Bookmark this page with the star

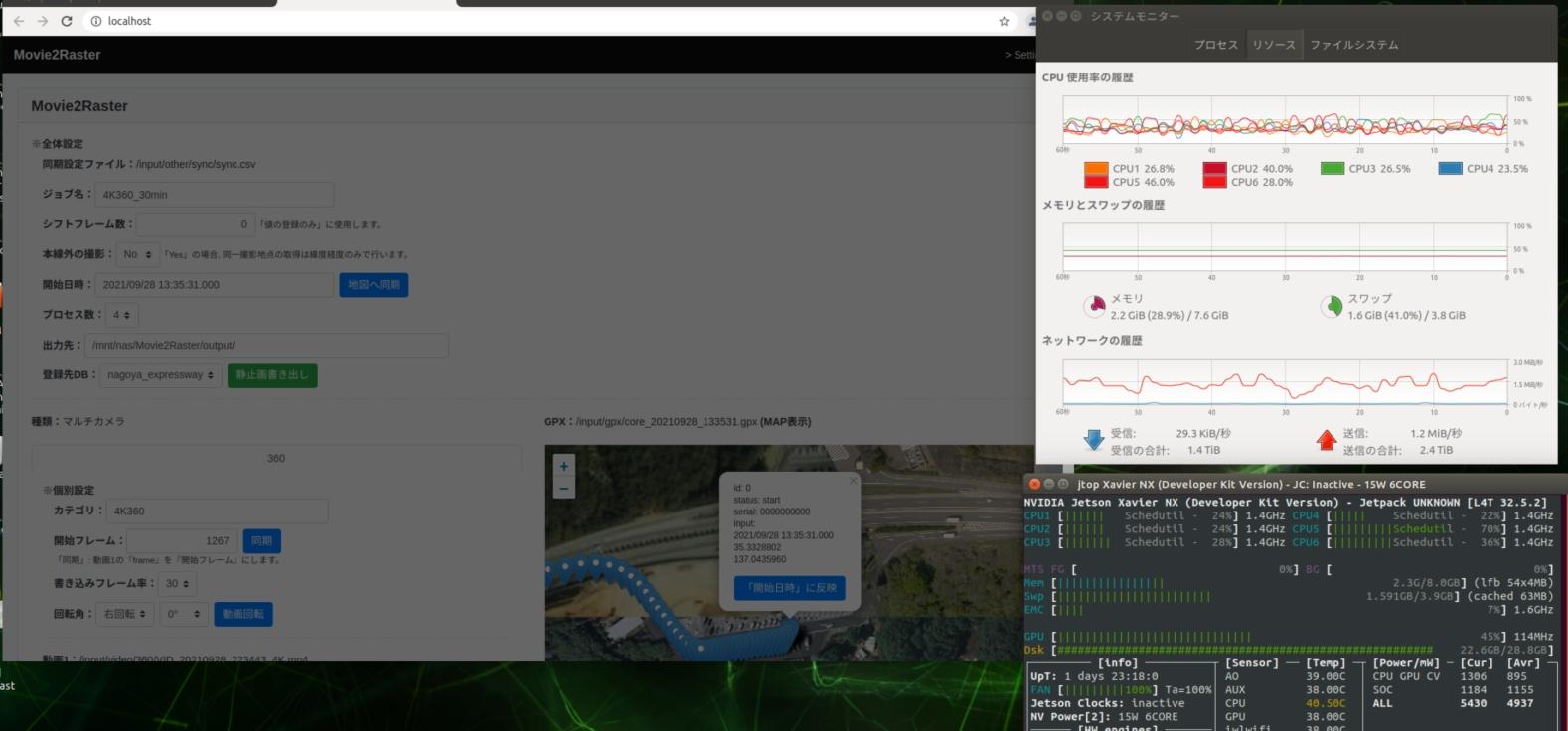pos(1004,21)
